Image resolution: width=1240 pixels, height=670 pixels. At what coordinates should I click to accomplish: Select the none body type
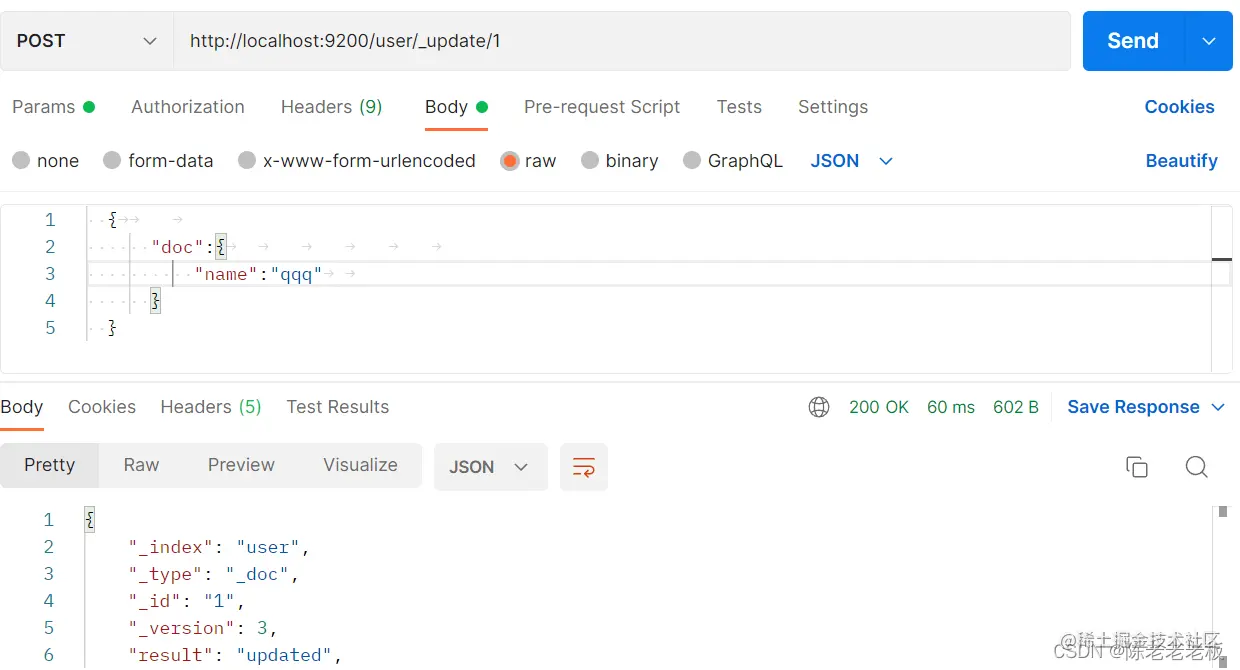[45, 161]
